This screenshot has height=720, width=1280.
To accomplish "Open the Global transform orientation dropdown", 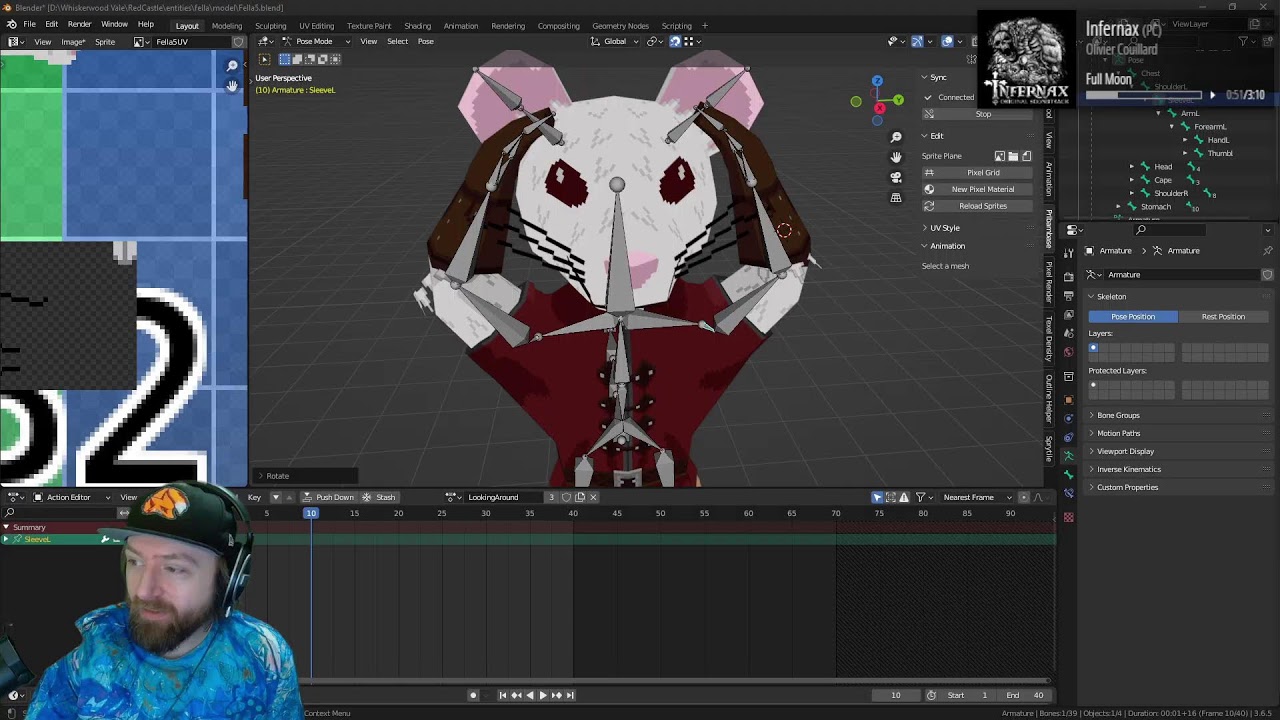I will click(x=614, y=41).
